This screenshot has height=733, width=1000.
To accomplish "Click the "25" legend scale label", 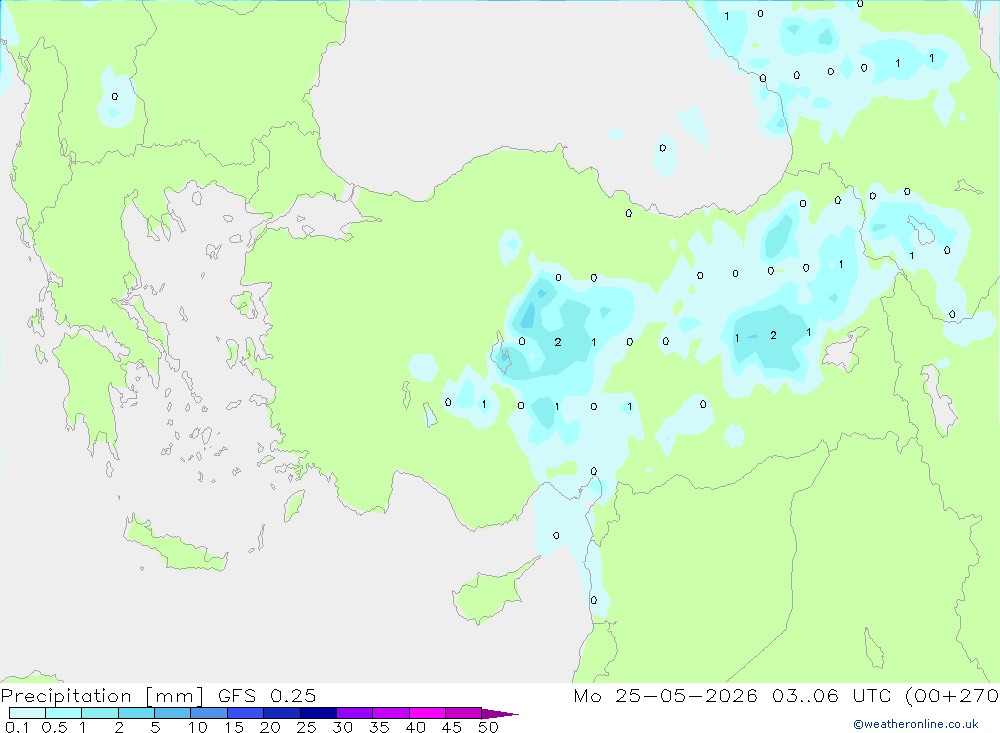I will click(307, 727).
